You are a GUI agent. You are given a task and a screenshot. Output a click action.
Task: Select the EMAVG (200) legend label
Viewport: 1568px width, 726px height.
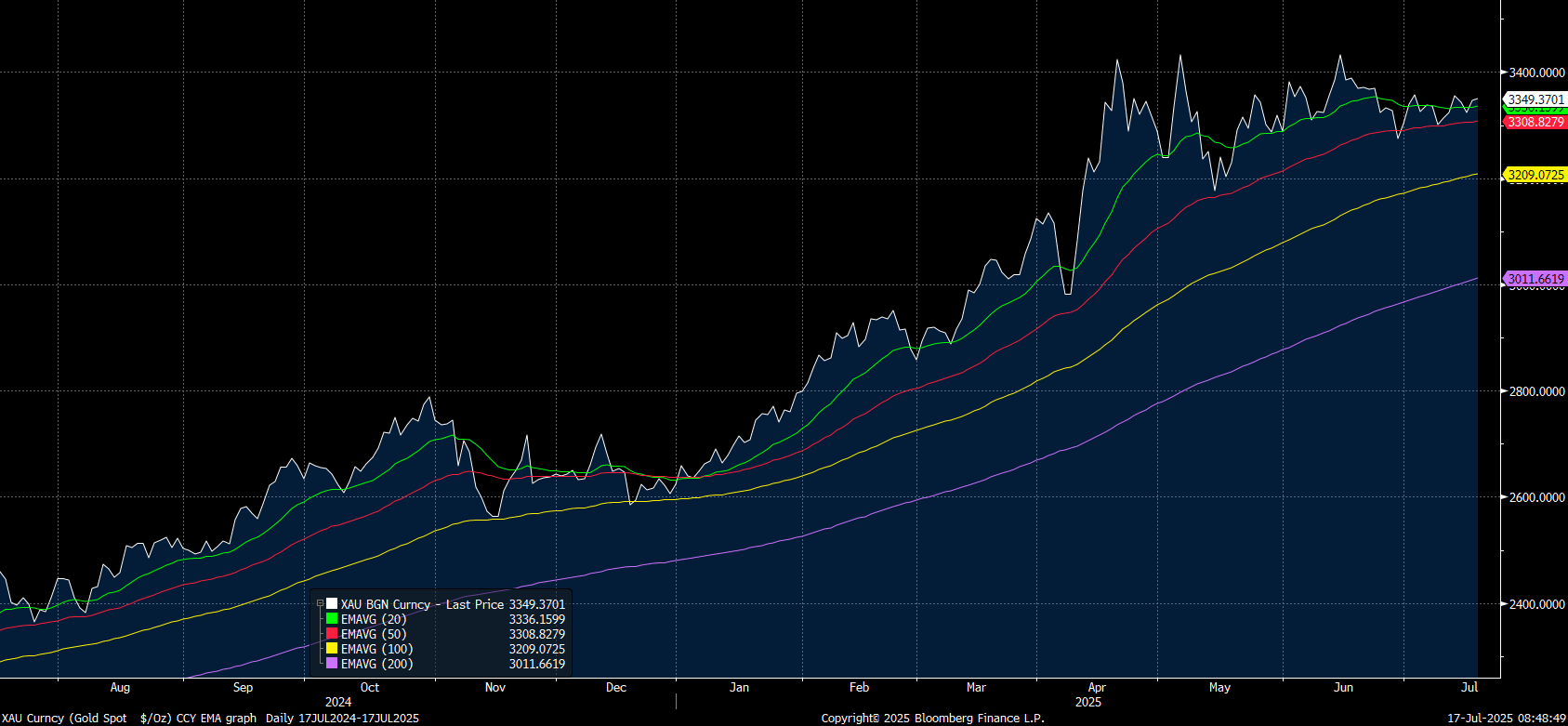(376, 664)
